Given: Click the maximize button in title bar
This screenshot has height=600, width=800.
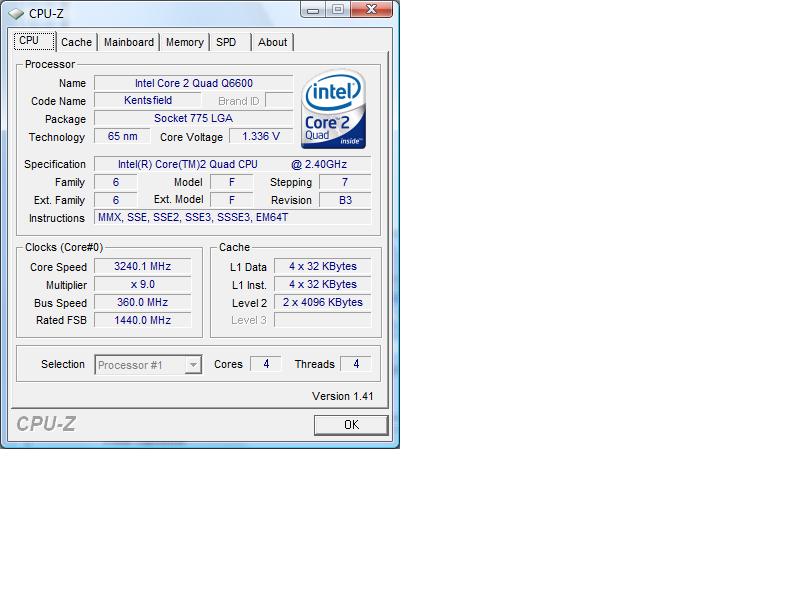Looking at the screenshot, I should click(338, 10).
